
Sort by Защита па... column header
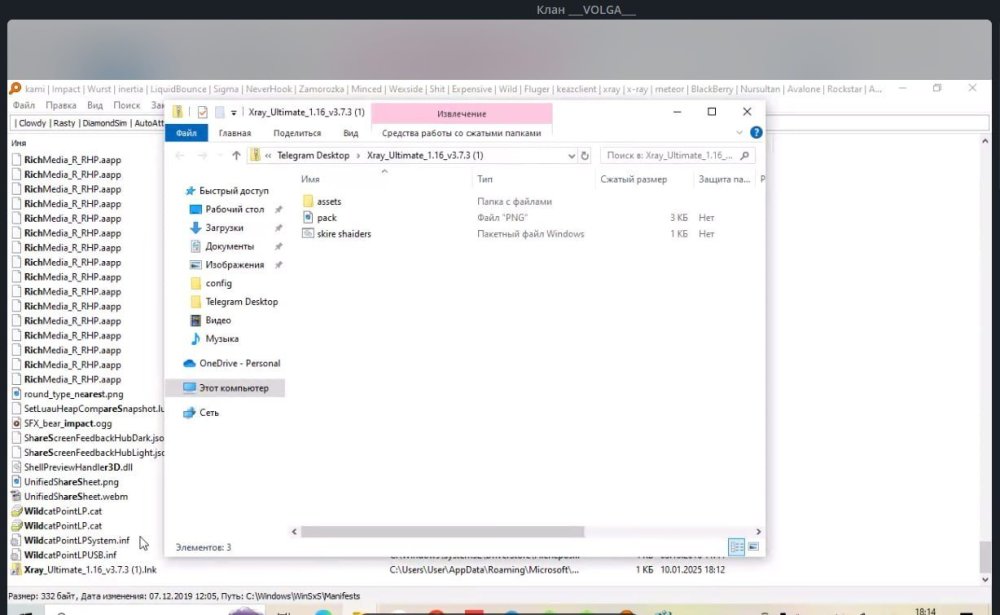724,179
